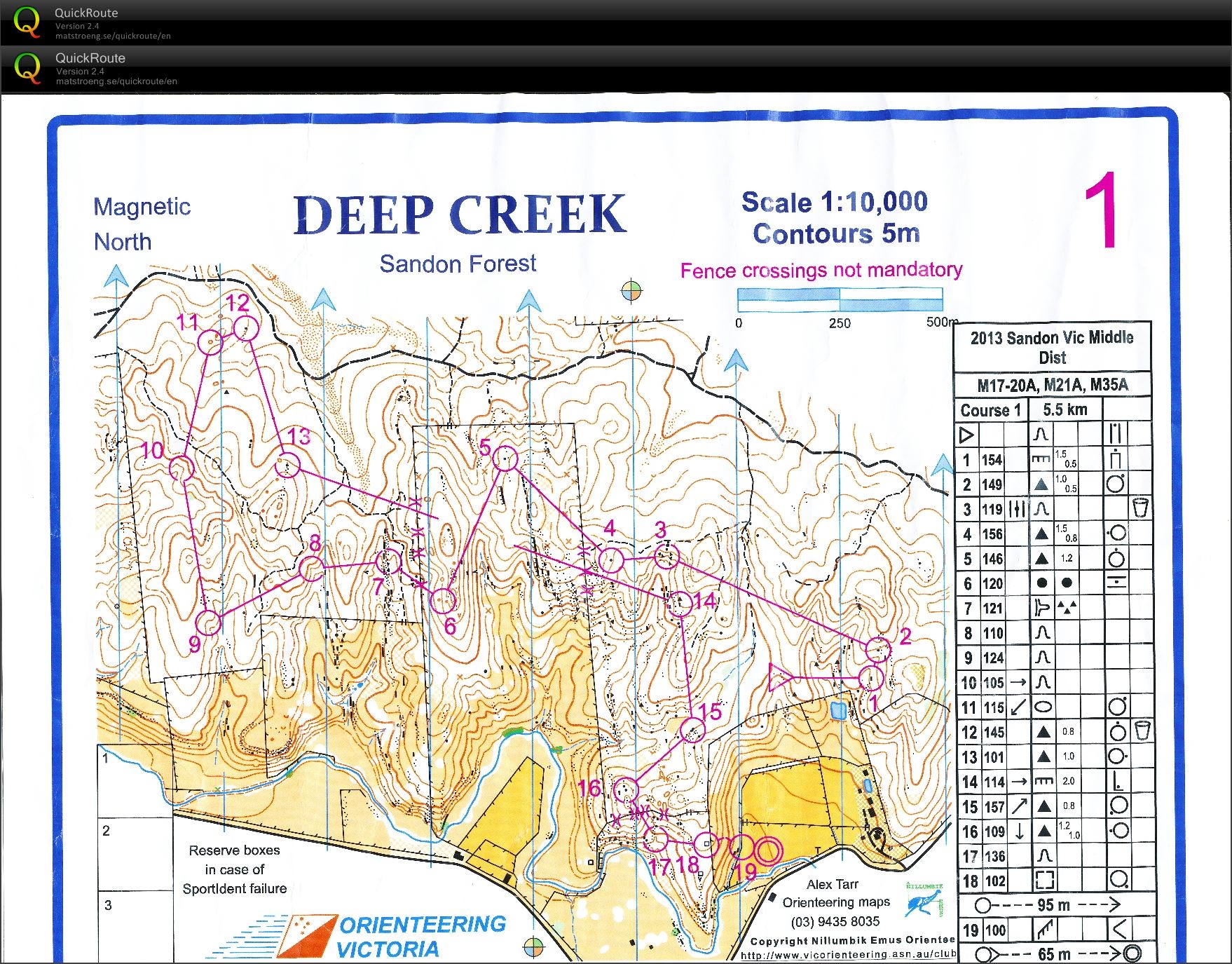This screenshot has width=1232, height=964.
Task: Click the blue pond near control 1
Action: 837,710
